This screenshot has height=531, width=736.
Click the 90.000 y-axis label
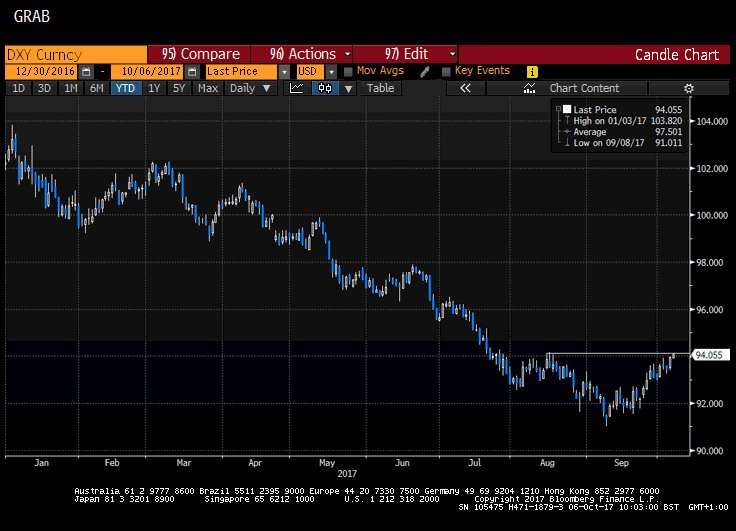(x=712, y=451)
